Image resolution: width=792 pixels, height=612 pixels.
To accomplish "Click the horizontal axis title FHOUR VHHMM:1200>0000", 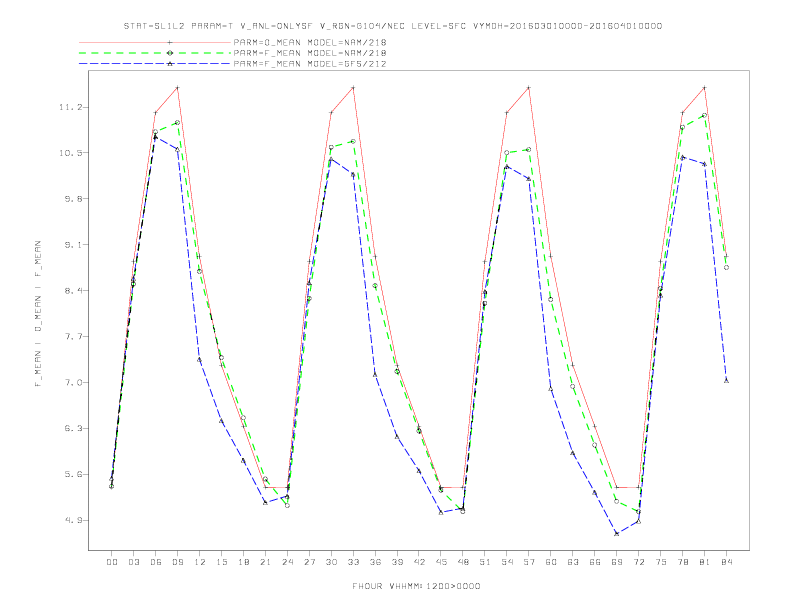I will coord(416,586).
